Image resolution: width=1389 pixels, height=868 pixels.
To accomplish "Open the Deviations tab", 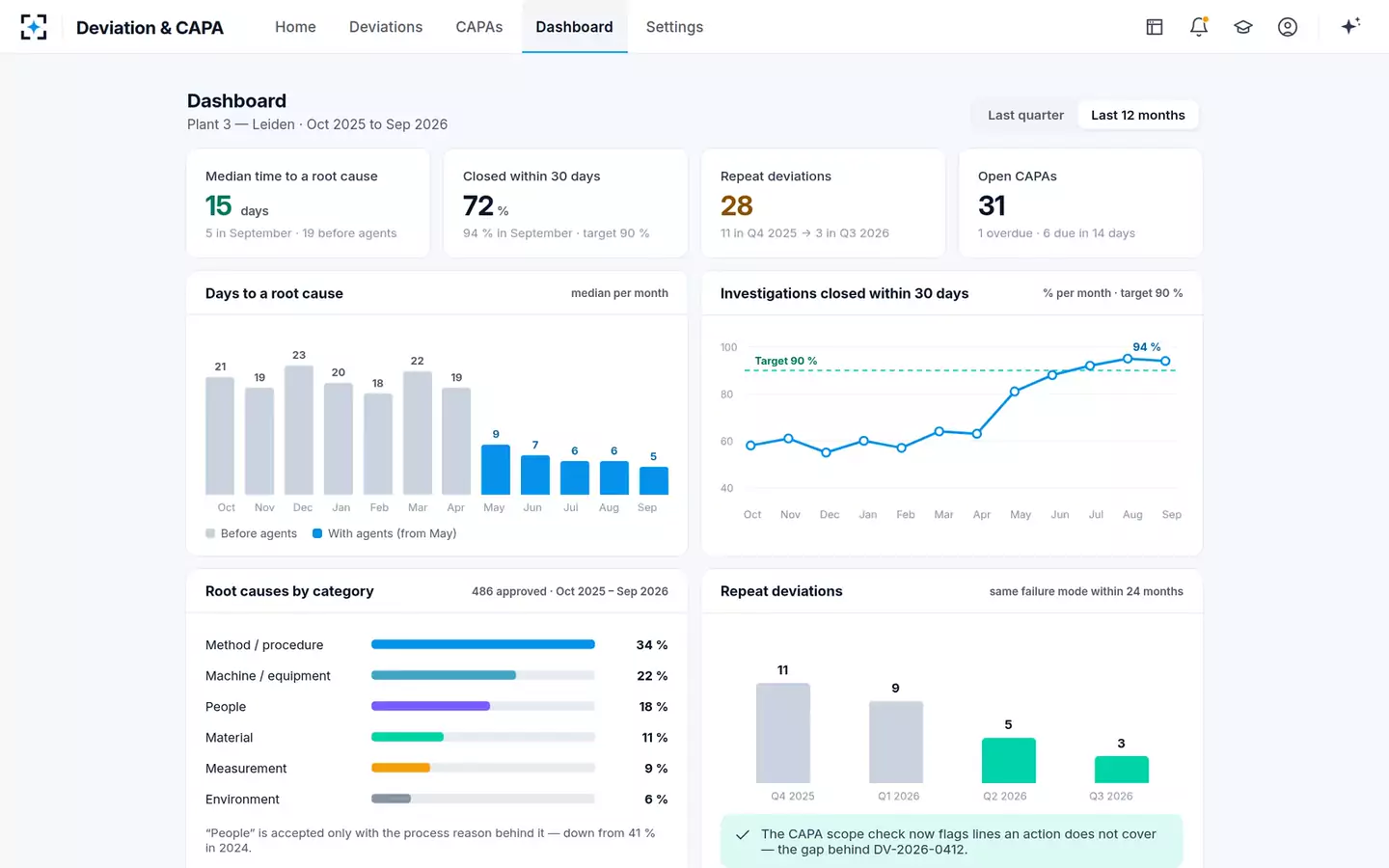I will tap(386, 27).
